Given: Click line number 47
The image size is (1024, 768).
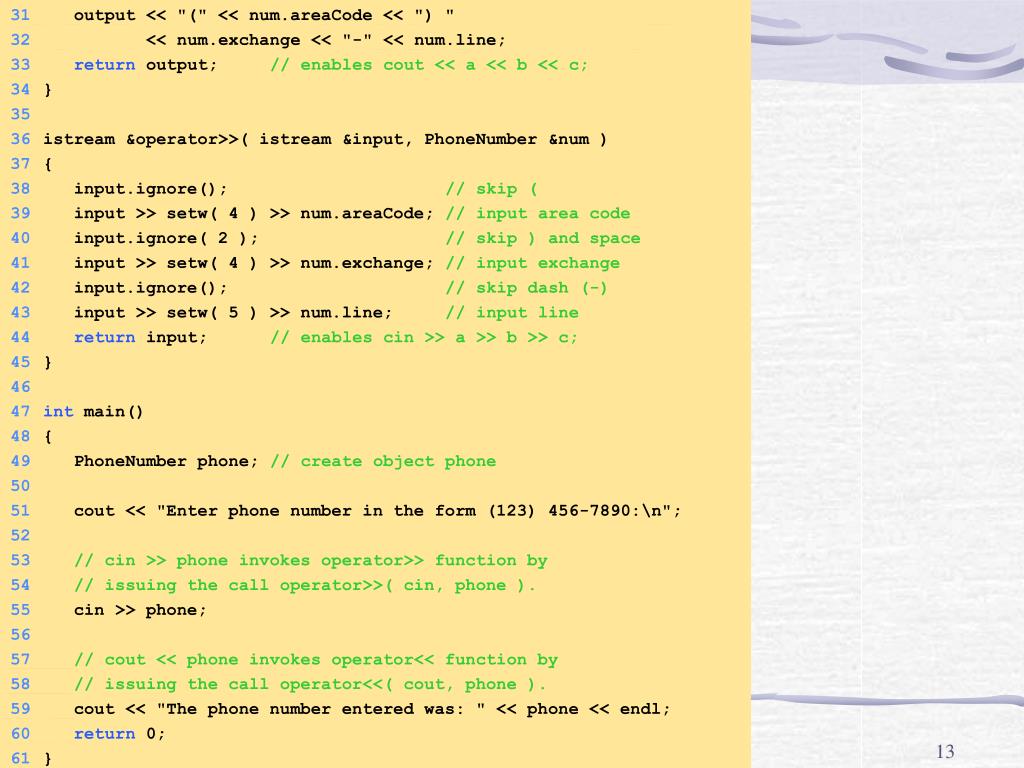Looking at the screenshot, I should pyautogui.click(x=20, y=412).
